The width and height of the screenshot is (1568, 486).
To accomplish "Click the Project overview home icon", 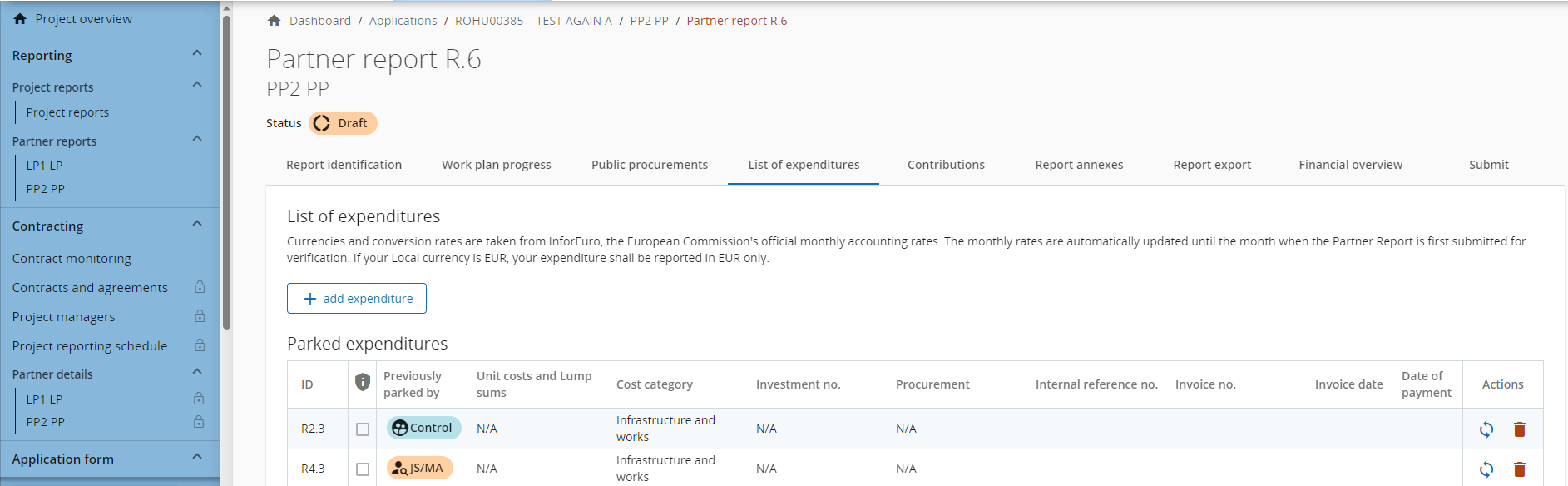I will tap(20, 19).
